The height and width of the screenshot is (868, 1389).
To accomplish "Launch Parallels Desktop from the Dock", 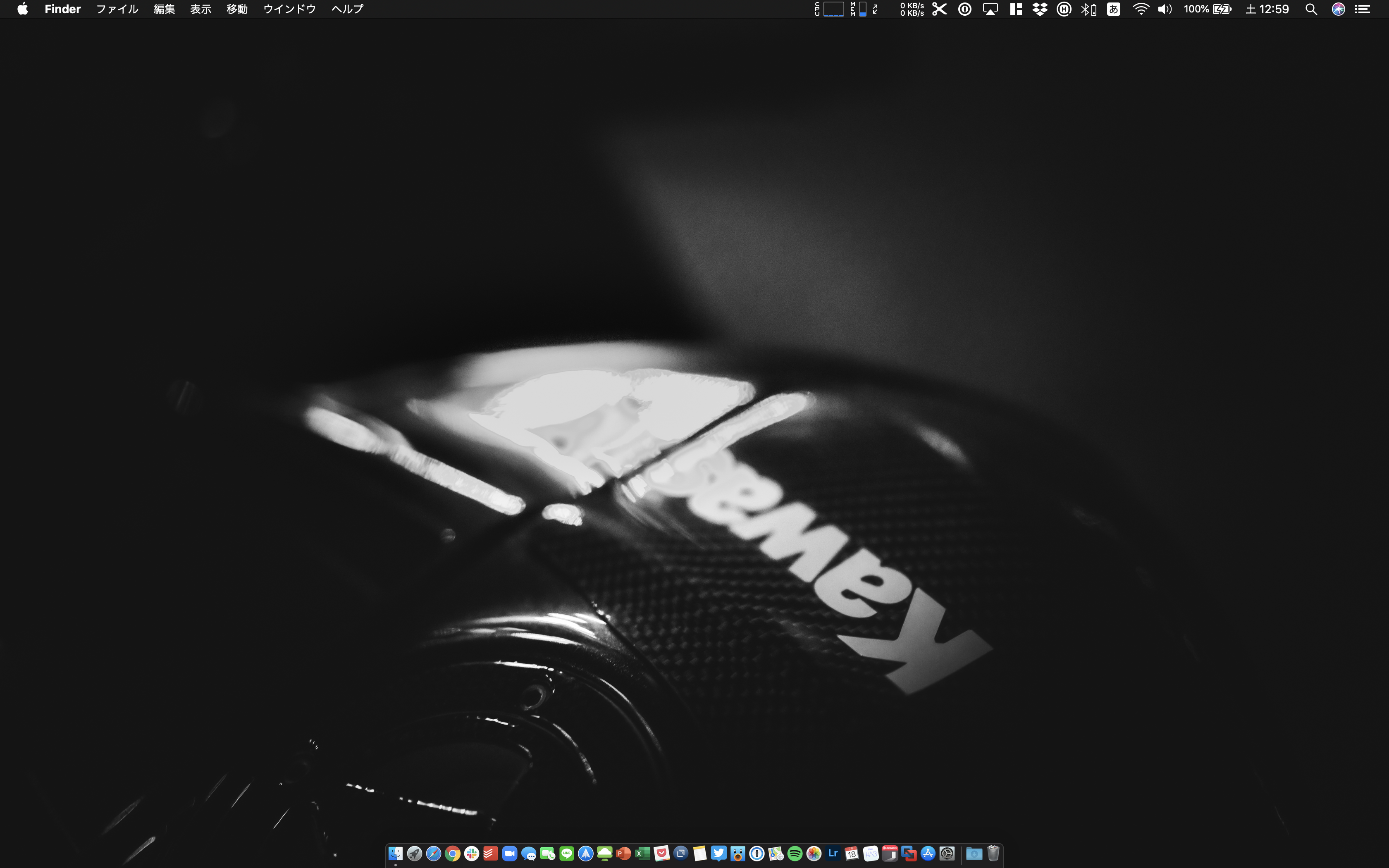I will 890,854.
